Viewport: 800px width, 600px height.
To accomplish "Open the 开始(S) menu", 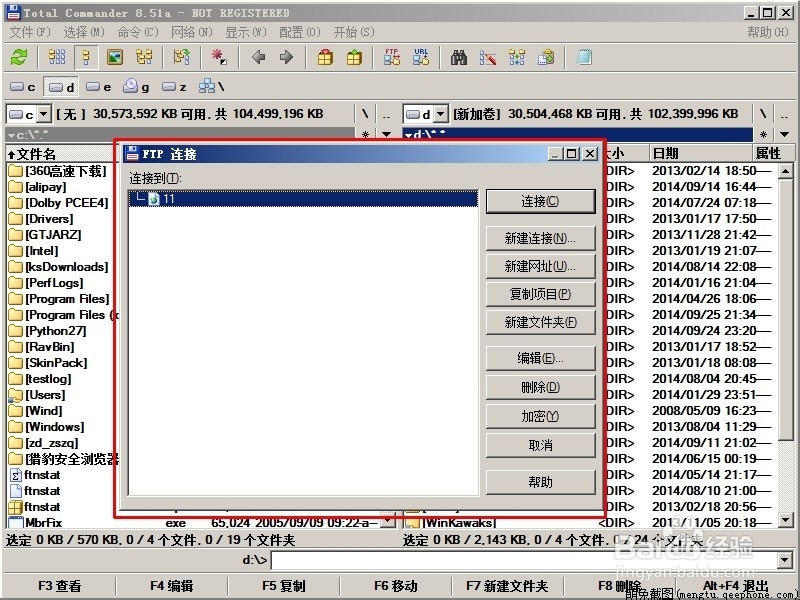I will point(354,32).
